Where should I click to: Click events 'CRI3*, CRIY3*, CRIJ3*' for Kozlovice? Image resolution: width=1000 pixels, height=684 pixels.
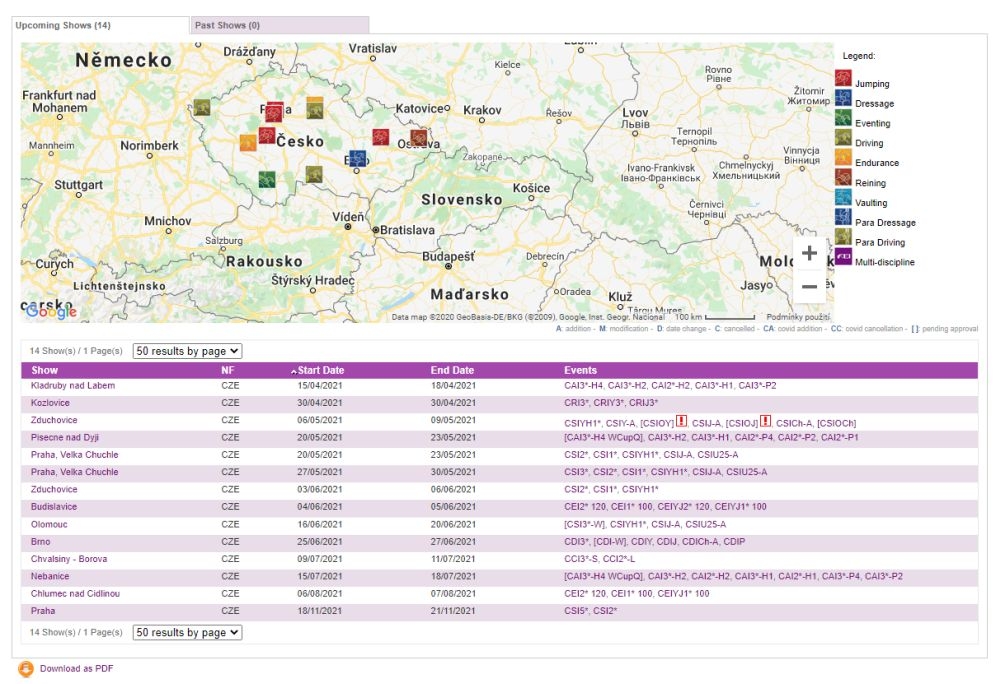coord(611,403)
